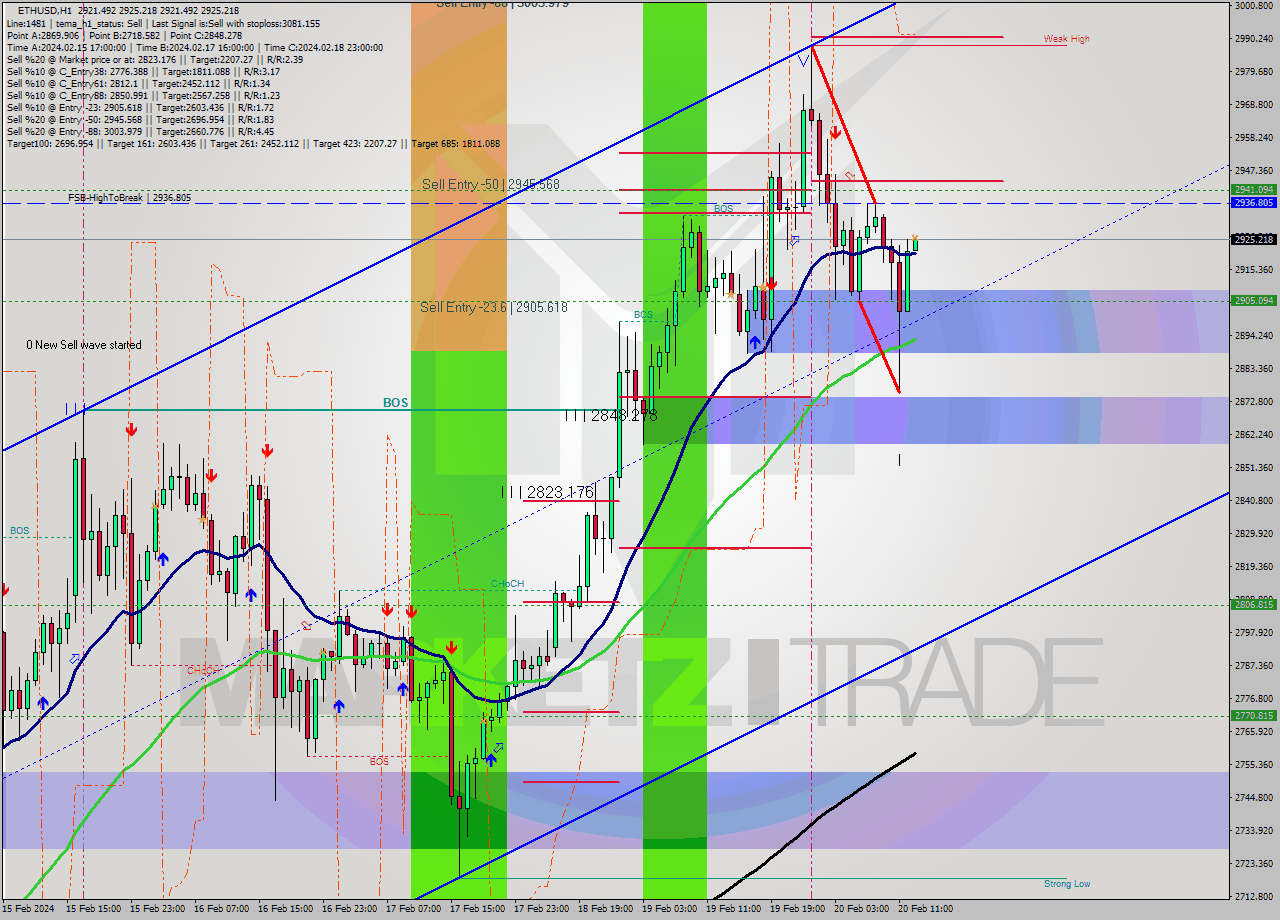
Task: Select the CHoCH label above green band
Action: (x=507, y=584)
